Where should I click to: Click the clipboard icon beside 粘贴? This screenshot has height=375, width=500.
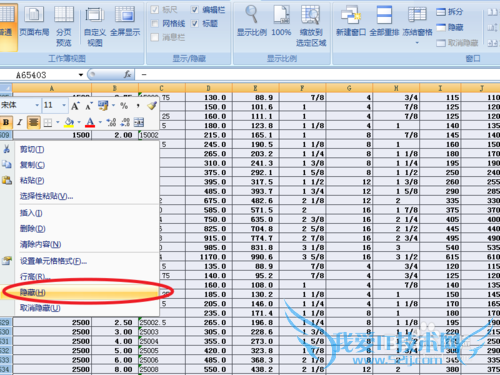pyautogui.click(x=7, y=180)
